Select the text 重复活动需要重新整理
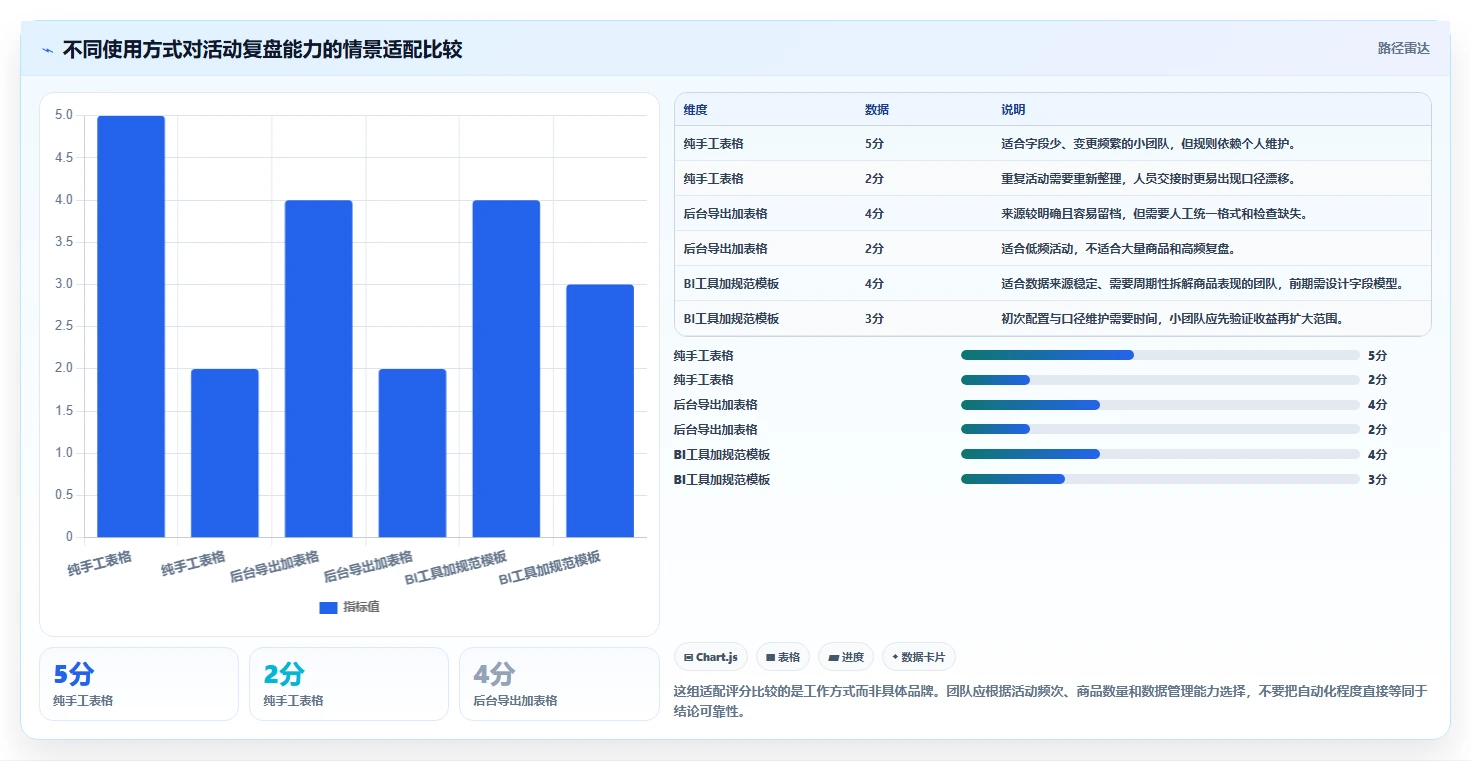Screen dimensions: 1471x761 click(x=1062, y=179)
